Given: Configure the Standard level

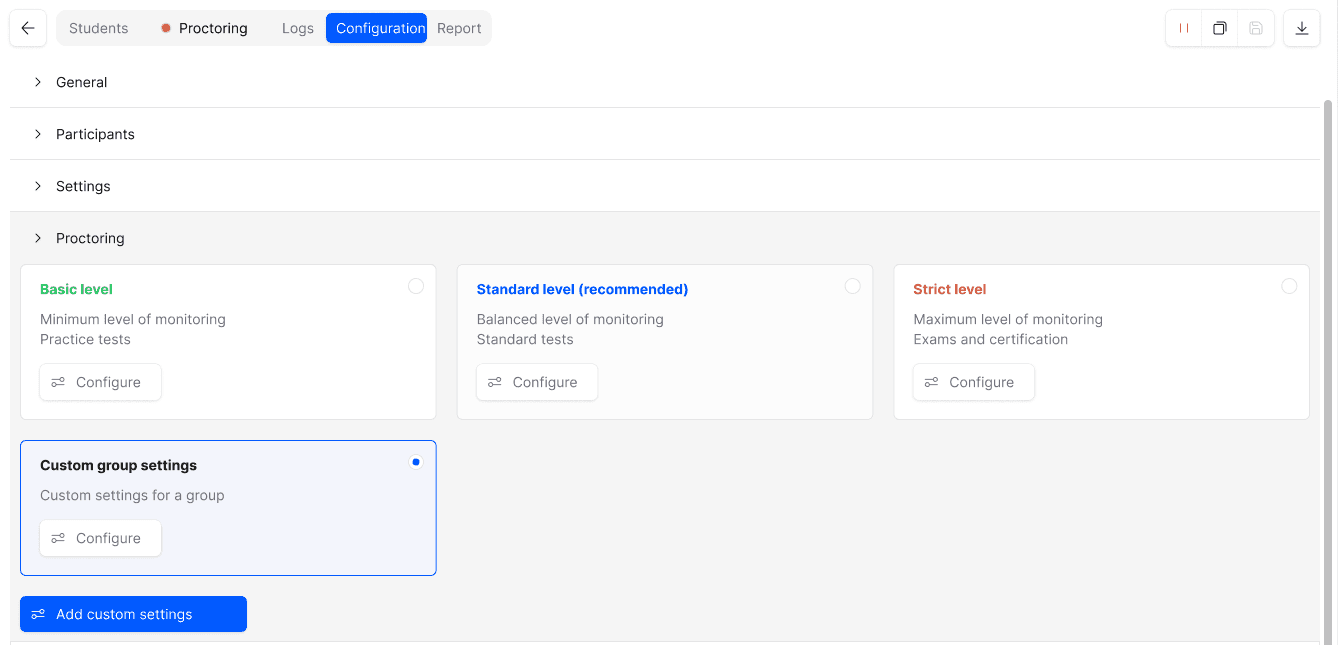Looking at the screenshot, I should tap(537, 382).
